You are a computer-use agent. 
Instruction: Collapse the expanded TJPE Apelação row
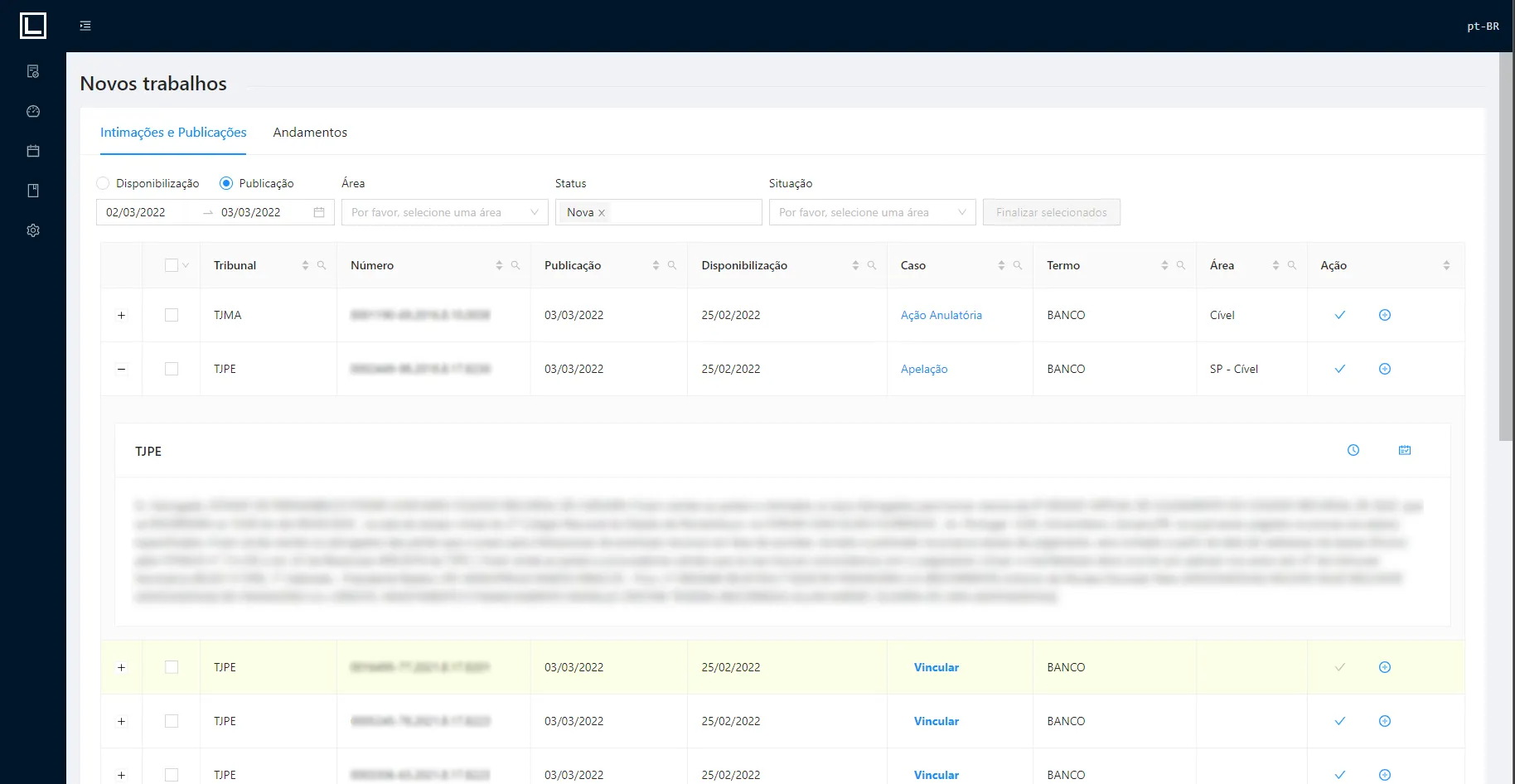click(x=122, y=369)
